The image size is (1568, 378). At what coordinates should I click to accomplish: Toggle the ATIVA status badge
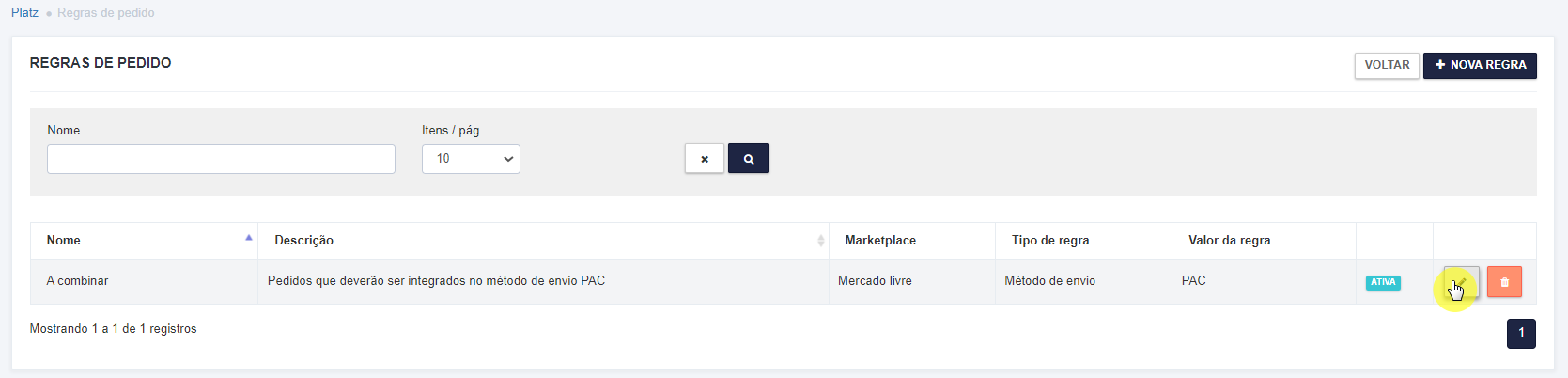point(1383,282)
